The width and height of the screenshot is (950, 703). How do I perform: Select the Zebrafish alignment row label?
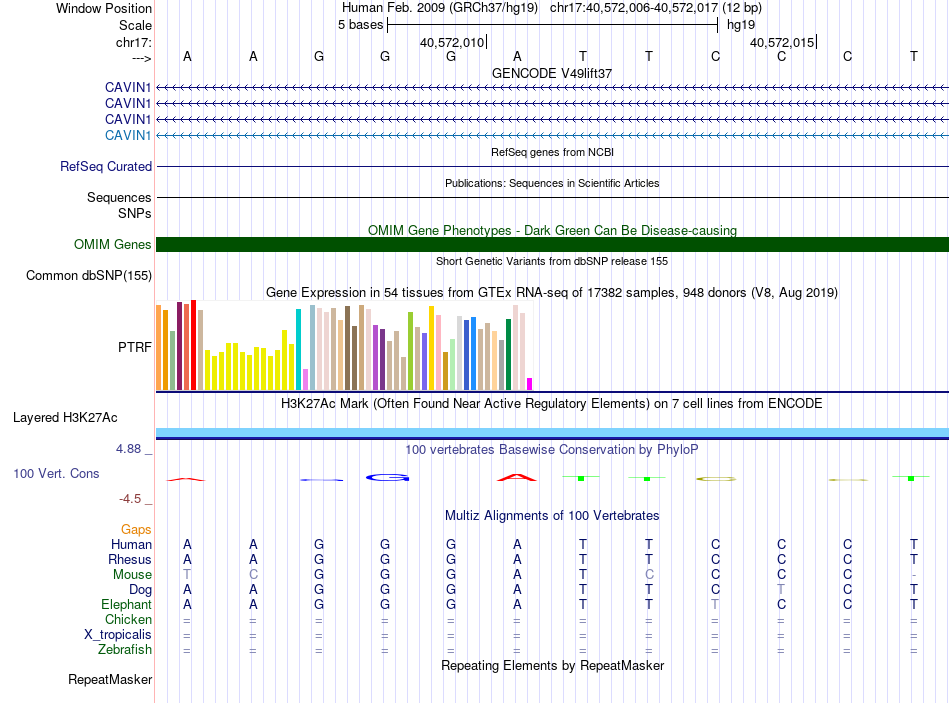click(x=126, y=650)
